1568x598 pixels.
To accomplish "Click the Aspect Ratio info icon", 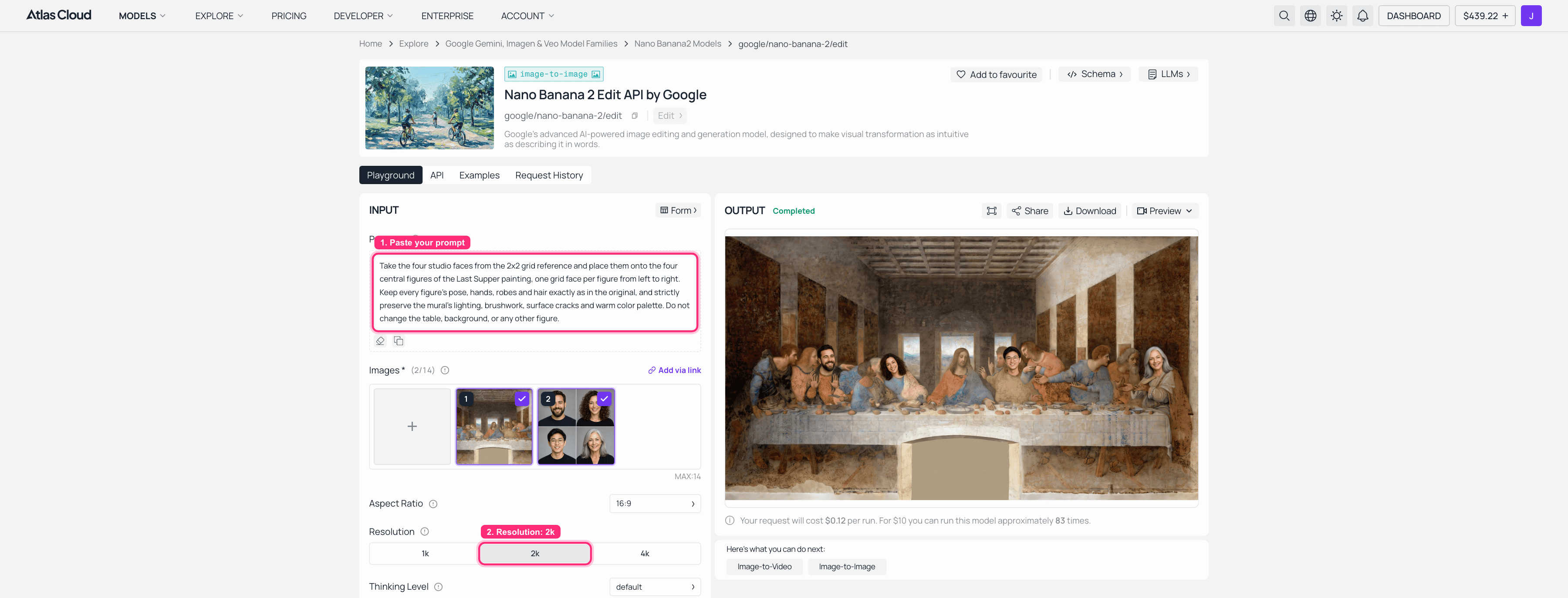I will (x=433, y=504).
